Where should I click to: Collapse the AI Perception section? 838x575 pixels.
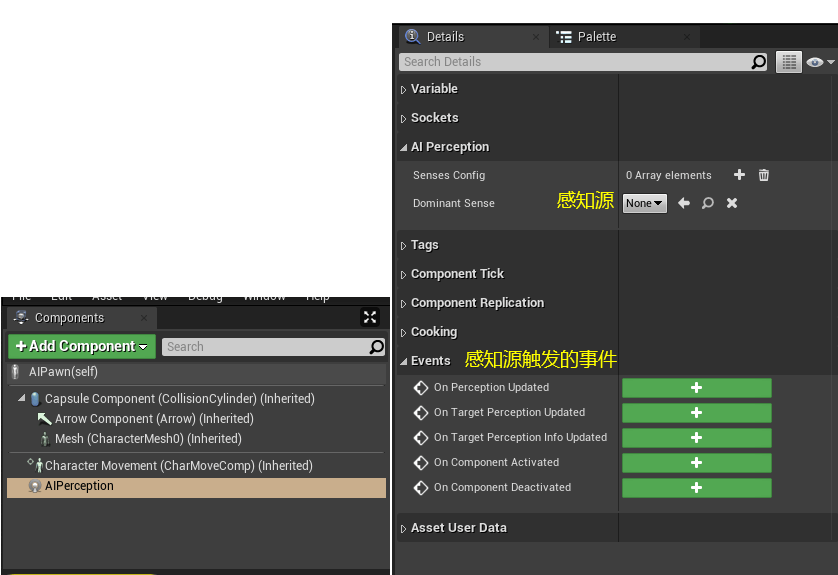click(x=404, y=147)
